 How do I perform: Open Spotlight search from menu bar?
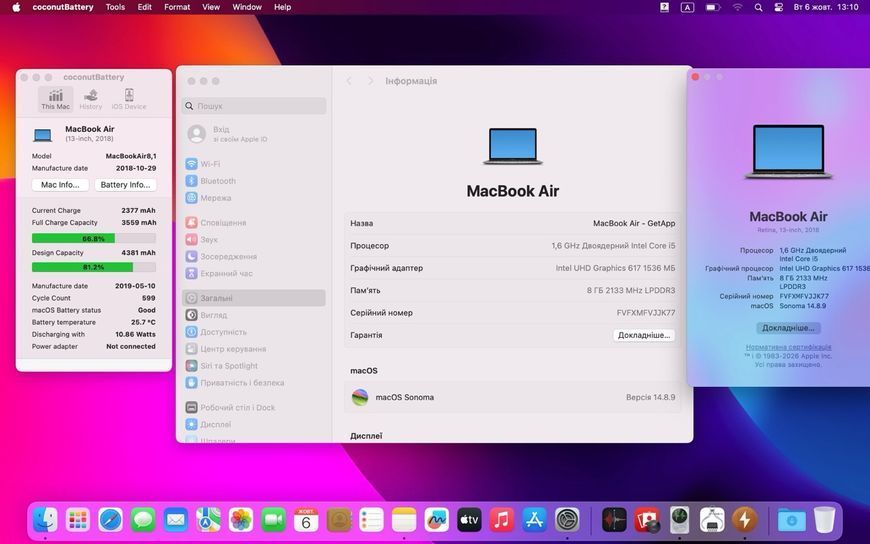coord(758,7)
